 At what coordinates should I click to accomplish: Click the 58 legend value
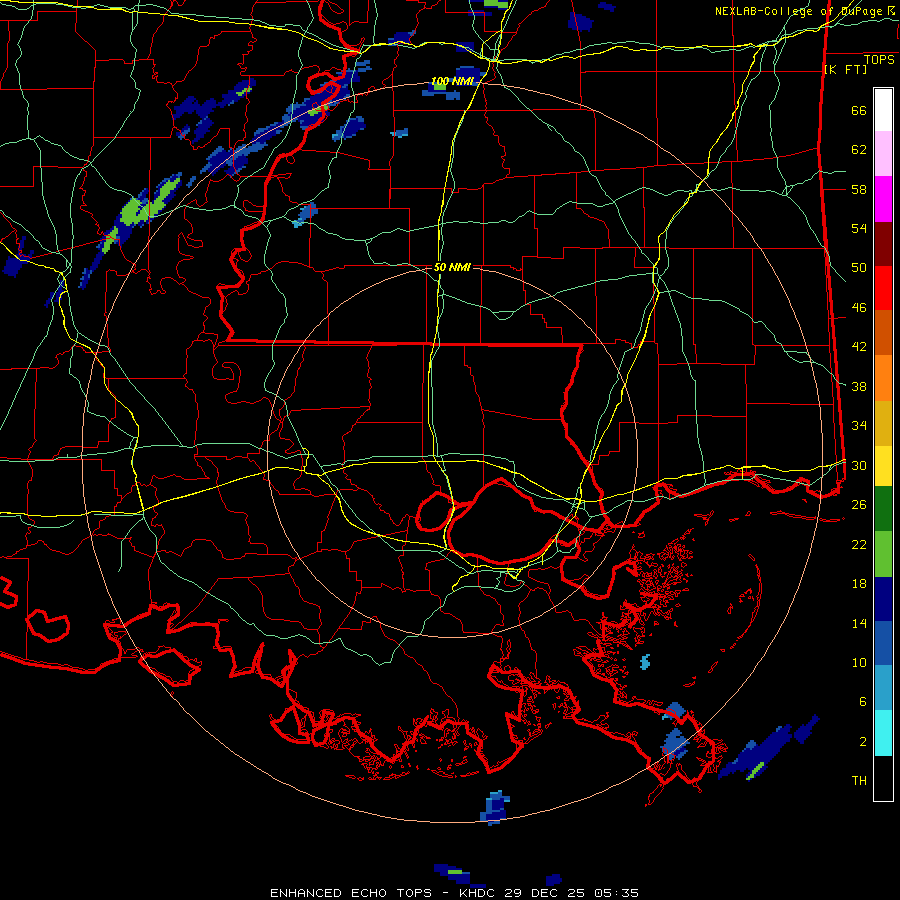tap(859, 189)
